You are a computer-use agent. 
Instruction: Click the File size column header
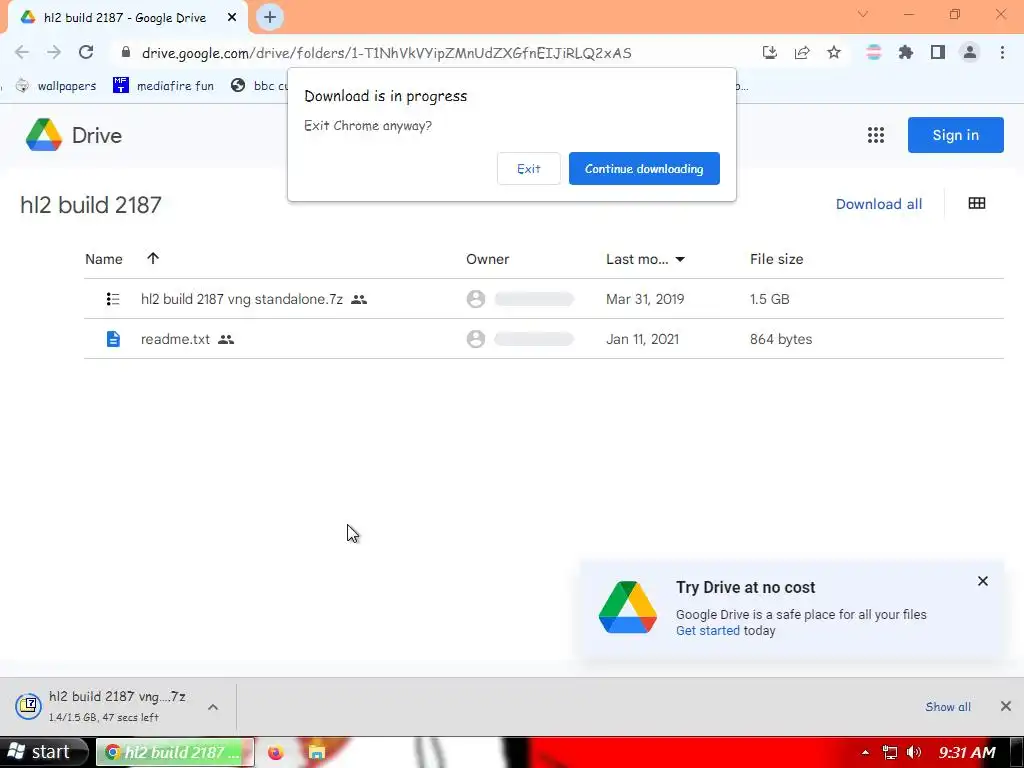[x=776, y=259]
